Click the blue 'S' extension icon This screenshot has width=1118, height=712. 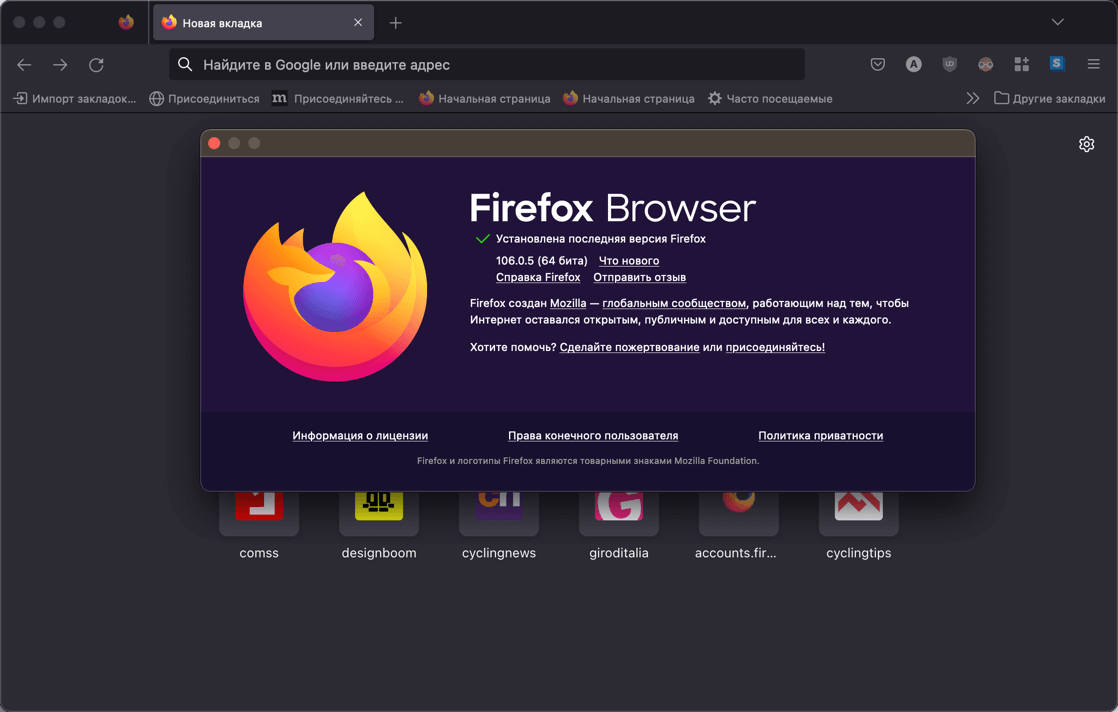(x=1057, y=63)
